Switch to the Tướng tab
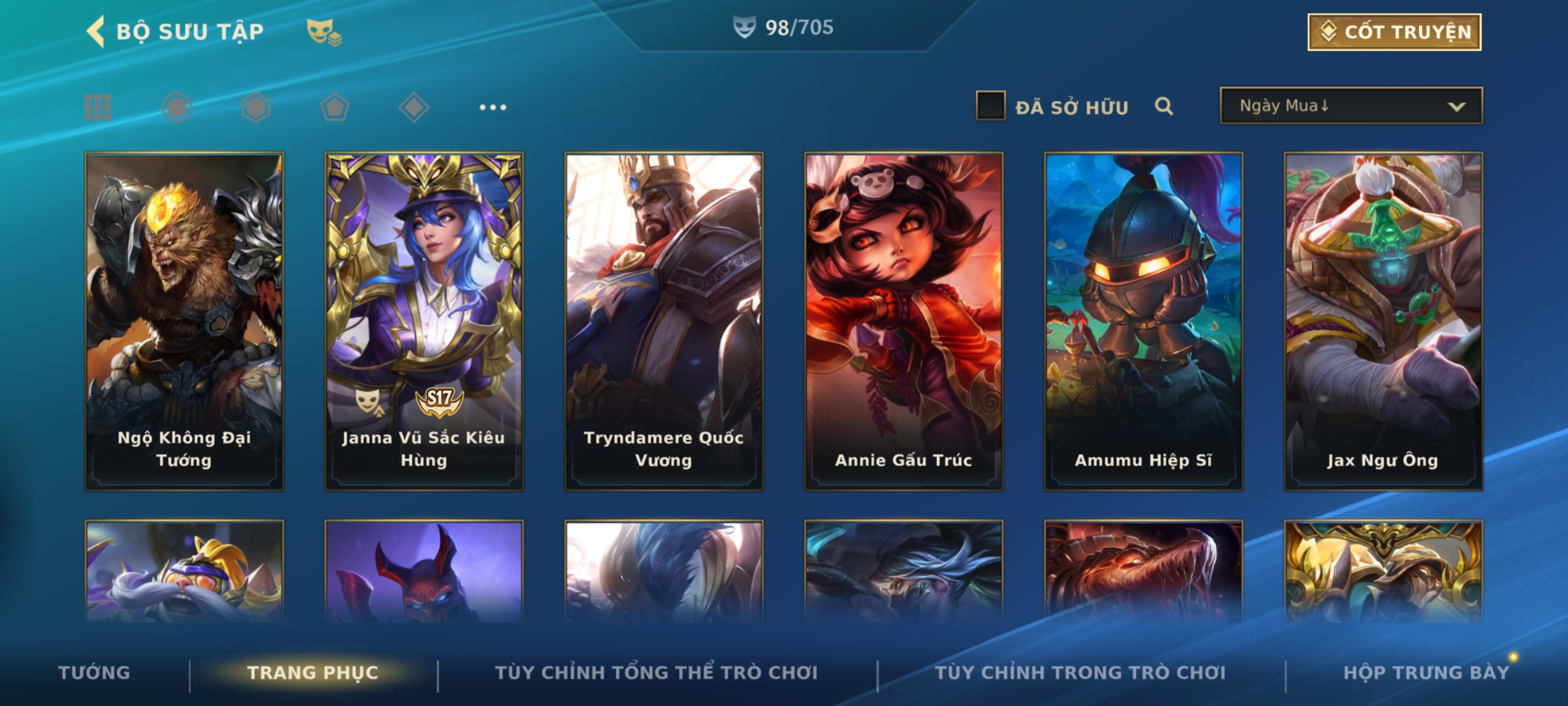The height and width of the screenshot is (706, 1568). pyautogui.click(x=94, y=673)
